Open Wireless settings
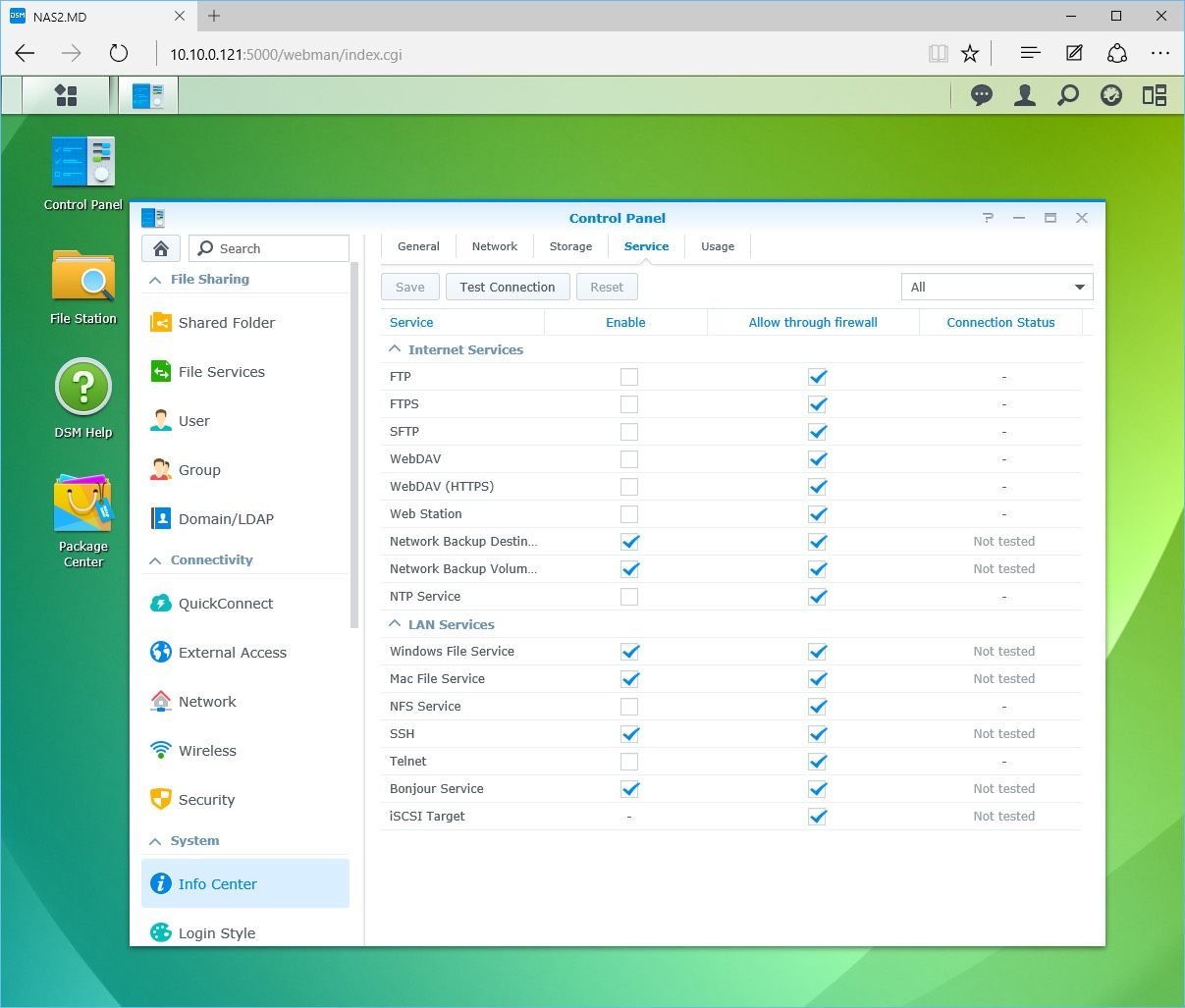This screenshot has width=1185, height=1008. 245,751
